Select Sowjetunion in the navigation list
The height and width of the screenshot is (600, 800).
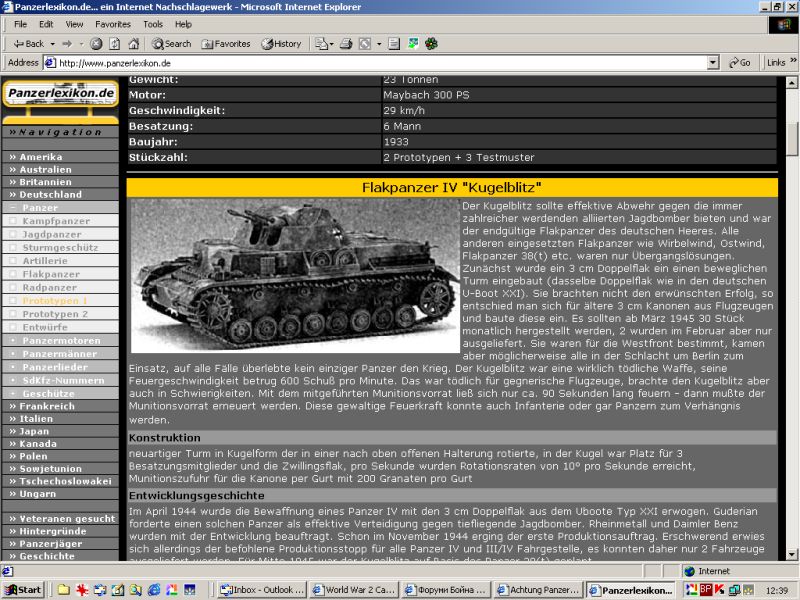pos(52,468)
